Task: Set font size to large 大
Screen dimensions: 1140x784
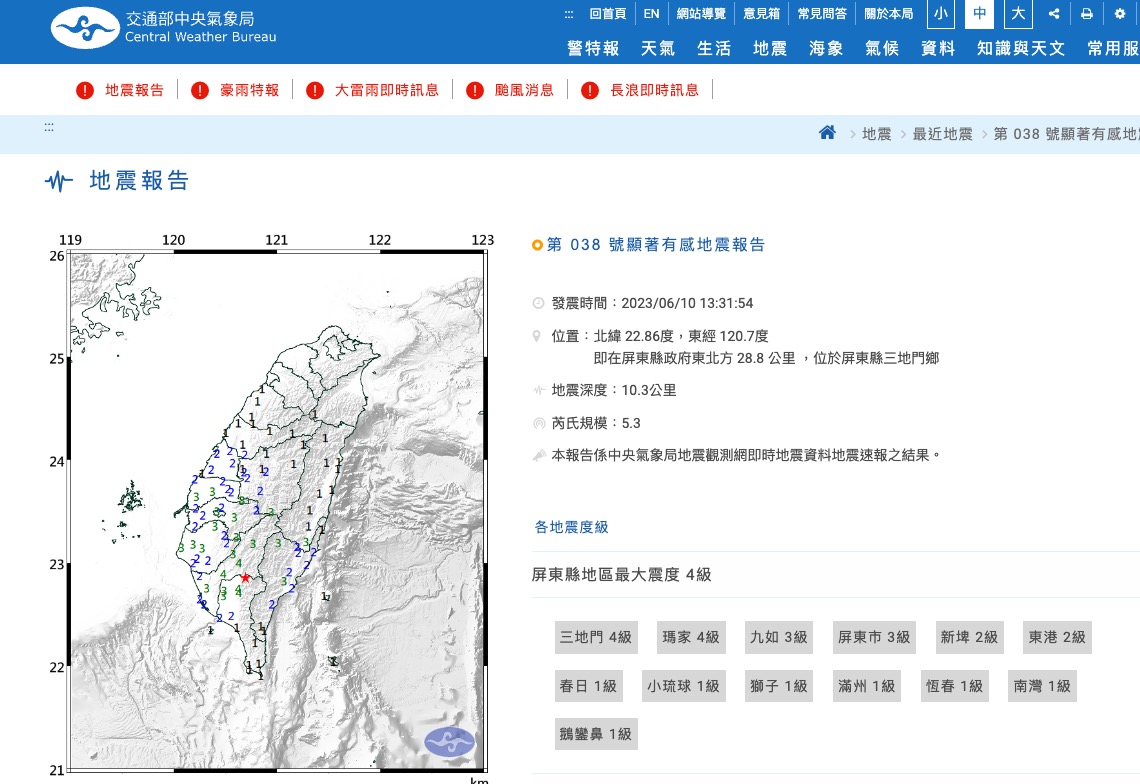Action: (x=1017, y=14)
